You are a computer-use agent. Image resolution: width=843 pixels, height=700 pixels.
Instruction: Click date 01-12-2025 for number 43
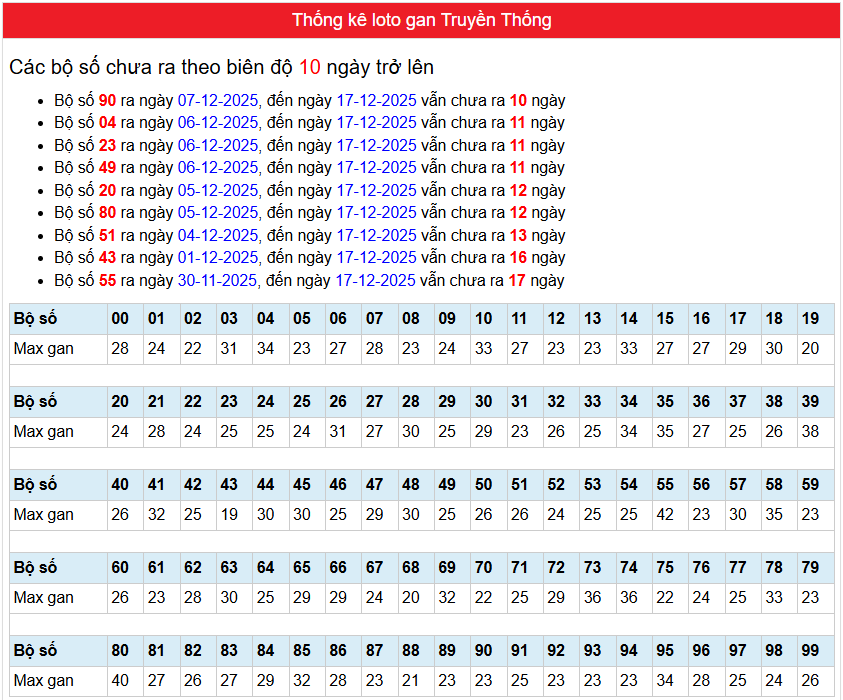pos(218,258)
